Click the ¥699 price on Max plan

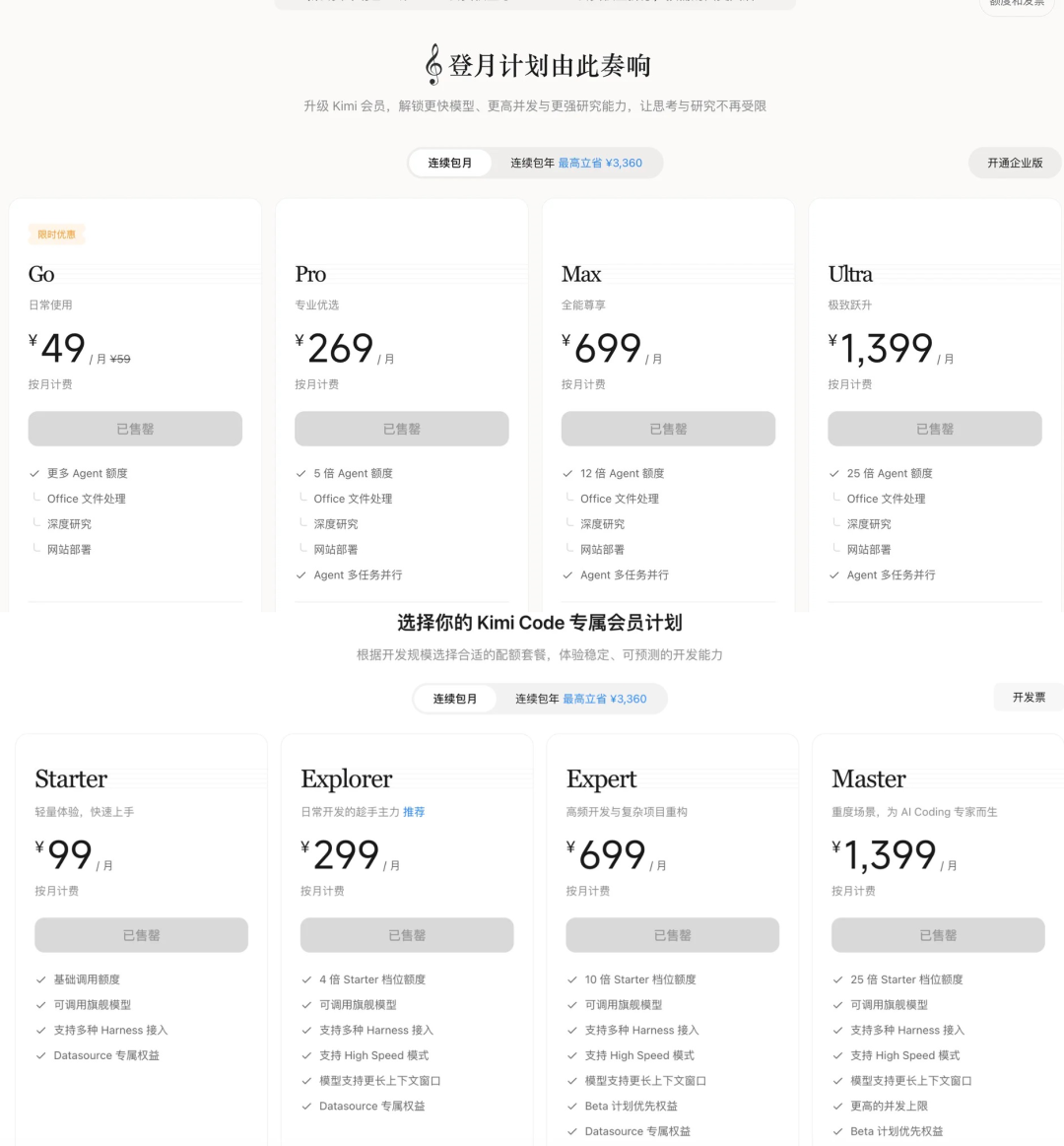pyautogui.click(x=601, y=348)
